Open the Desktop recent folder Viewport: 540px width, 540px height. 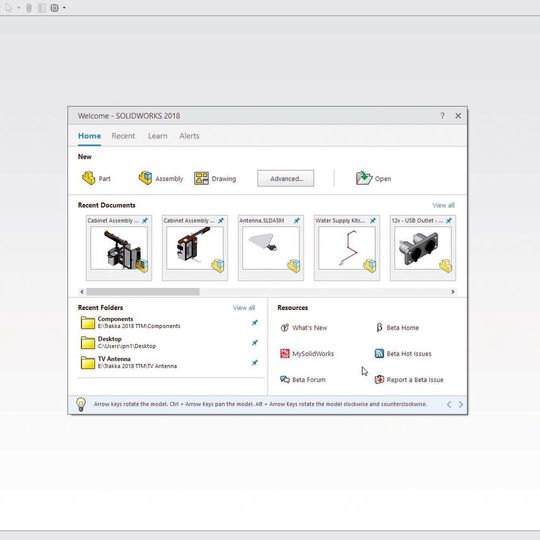[118, 342]
